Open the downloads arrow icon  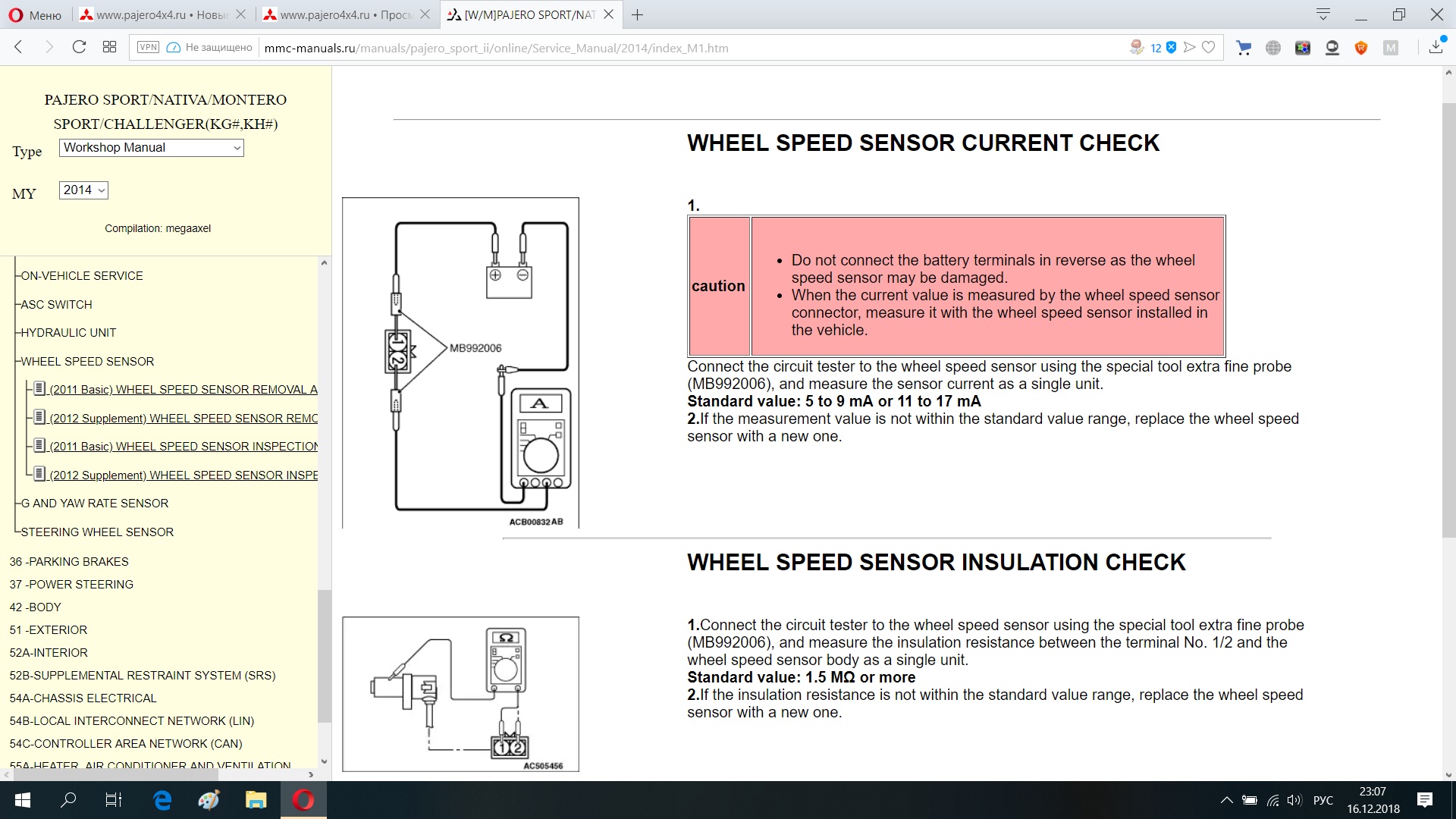1436,47
